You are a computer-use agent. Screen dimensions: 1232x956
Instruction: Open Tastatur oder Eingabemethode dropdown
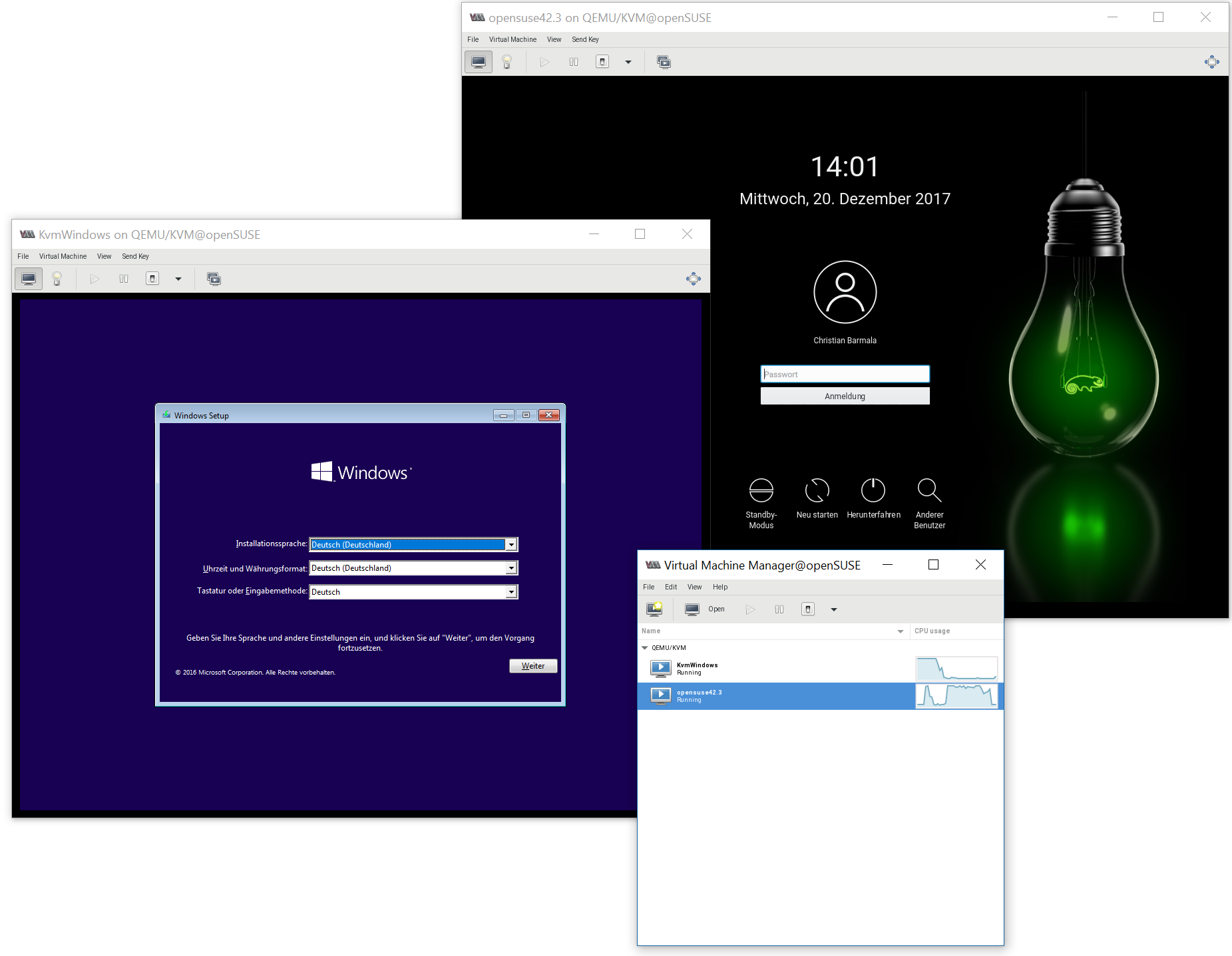[x=413, y=592]
